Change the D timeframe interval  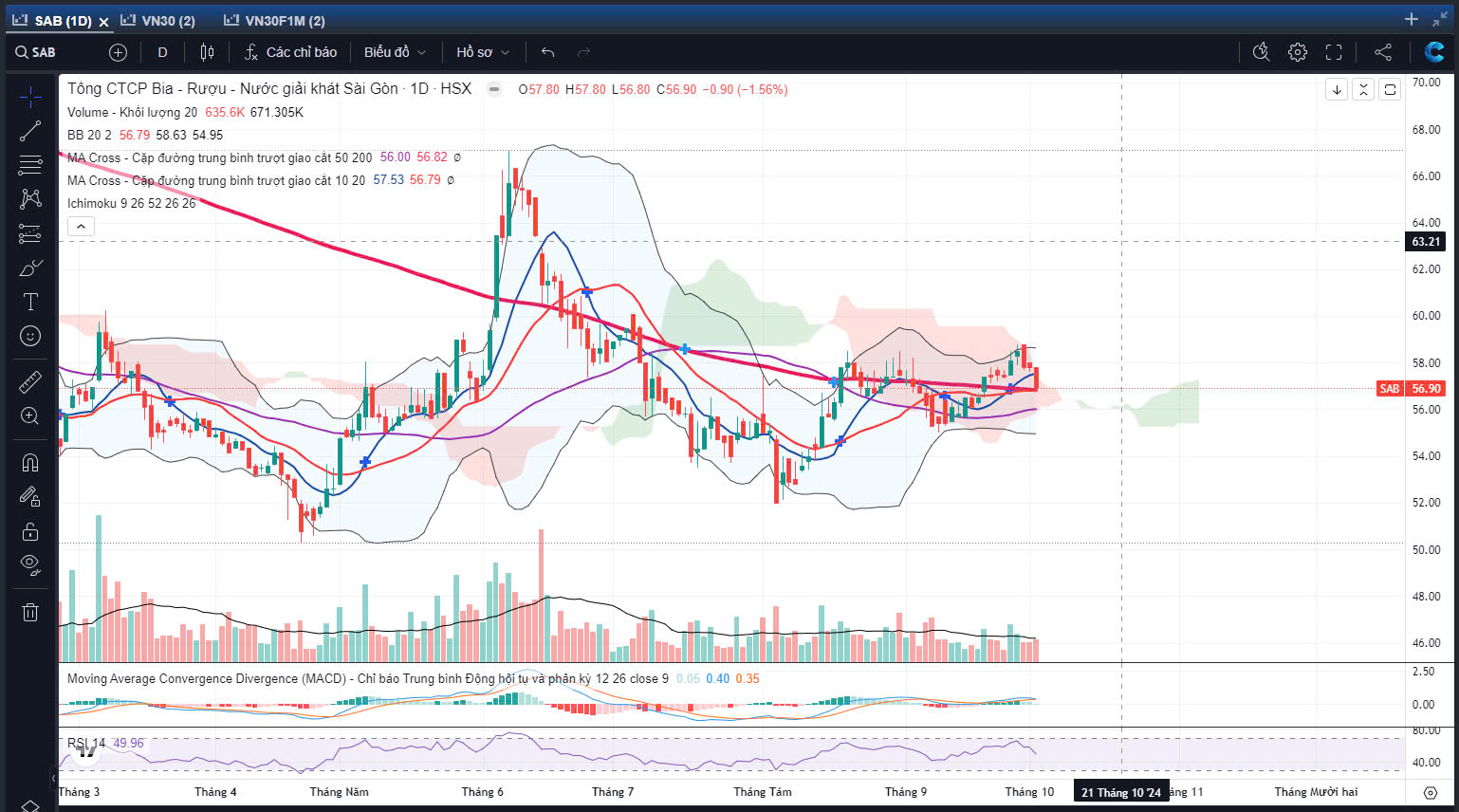tap(162, 52)
